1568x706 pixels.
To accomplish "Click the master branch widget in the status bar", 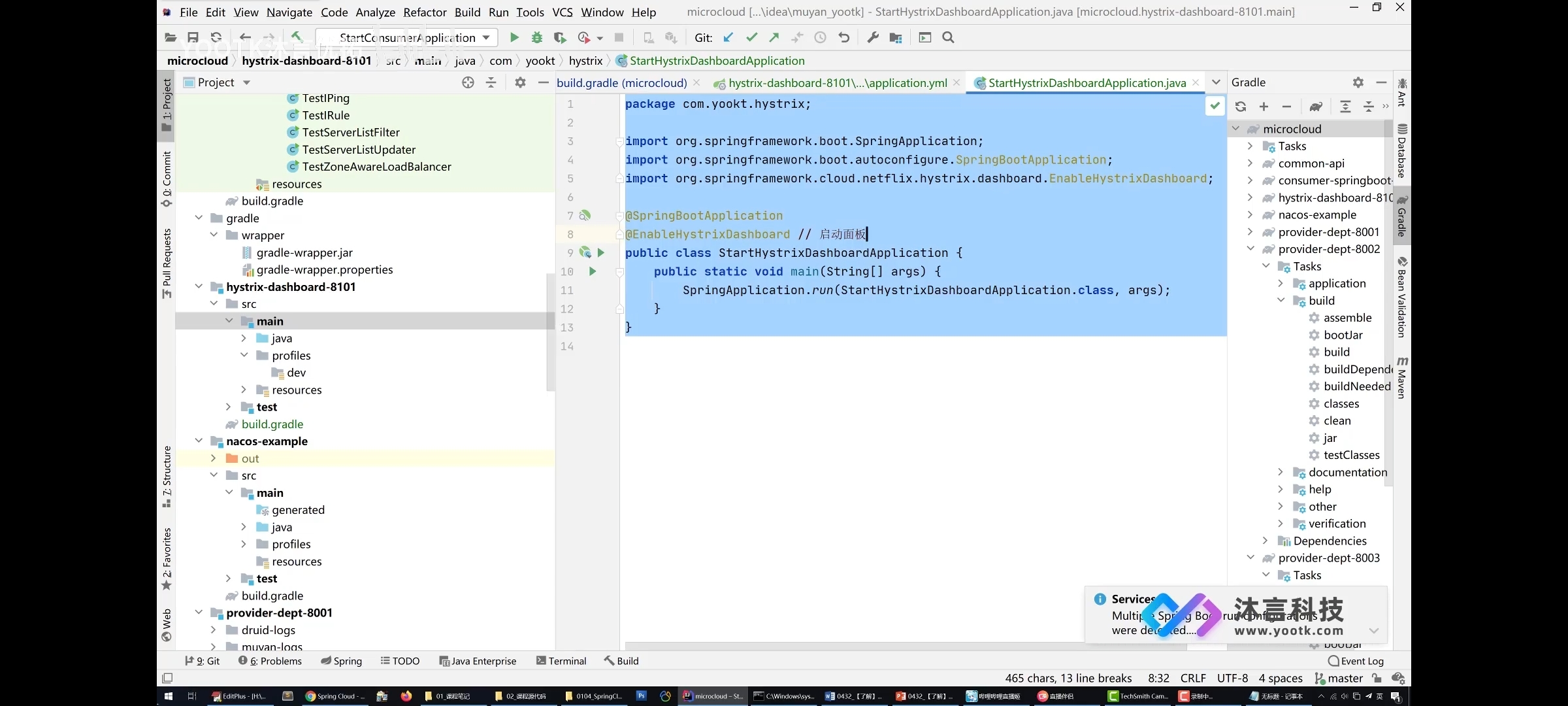I will 1339,678.
